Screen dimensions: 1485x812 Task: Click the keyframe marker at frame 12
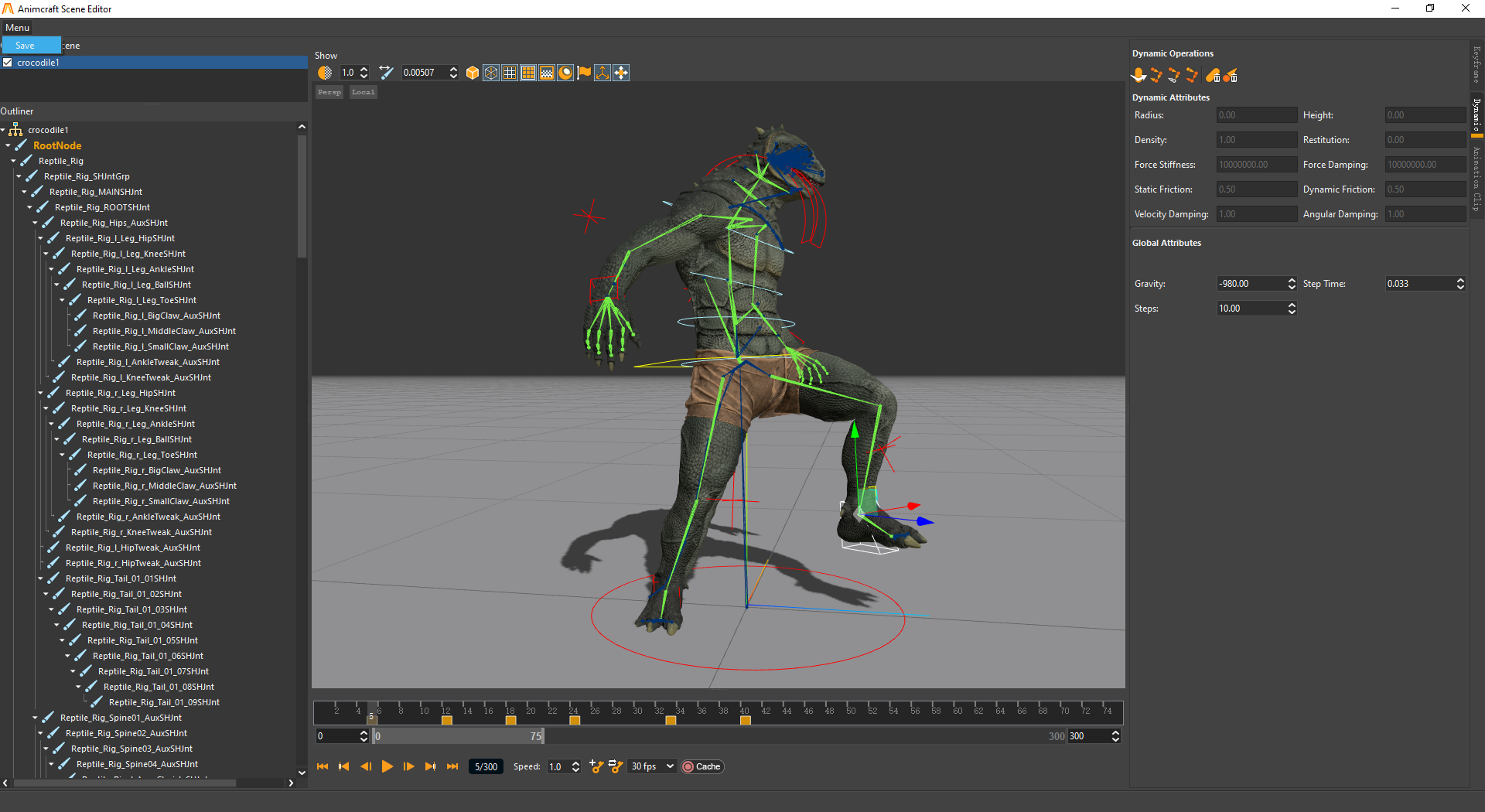coord(446,720)
